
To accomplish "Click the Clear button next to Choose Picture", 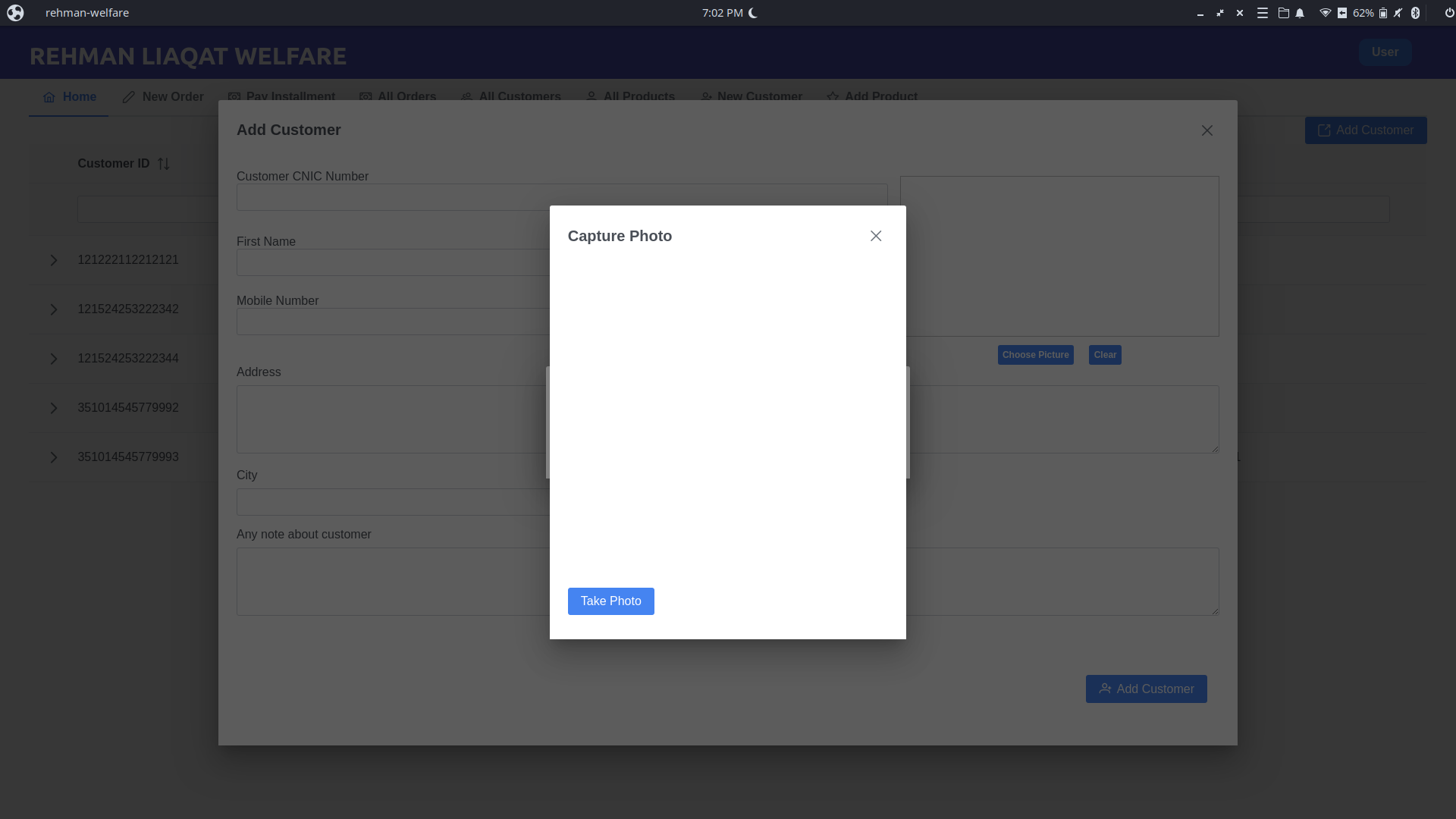I will pyautogui.click(x=1104, y=354).
